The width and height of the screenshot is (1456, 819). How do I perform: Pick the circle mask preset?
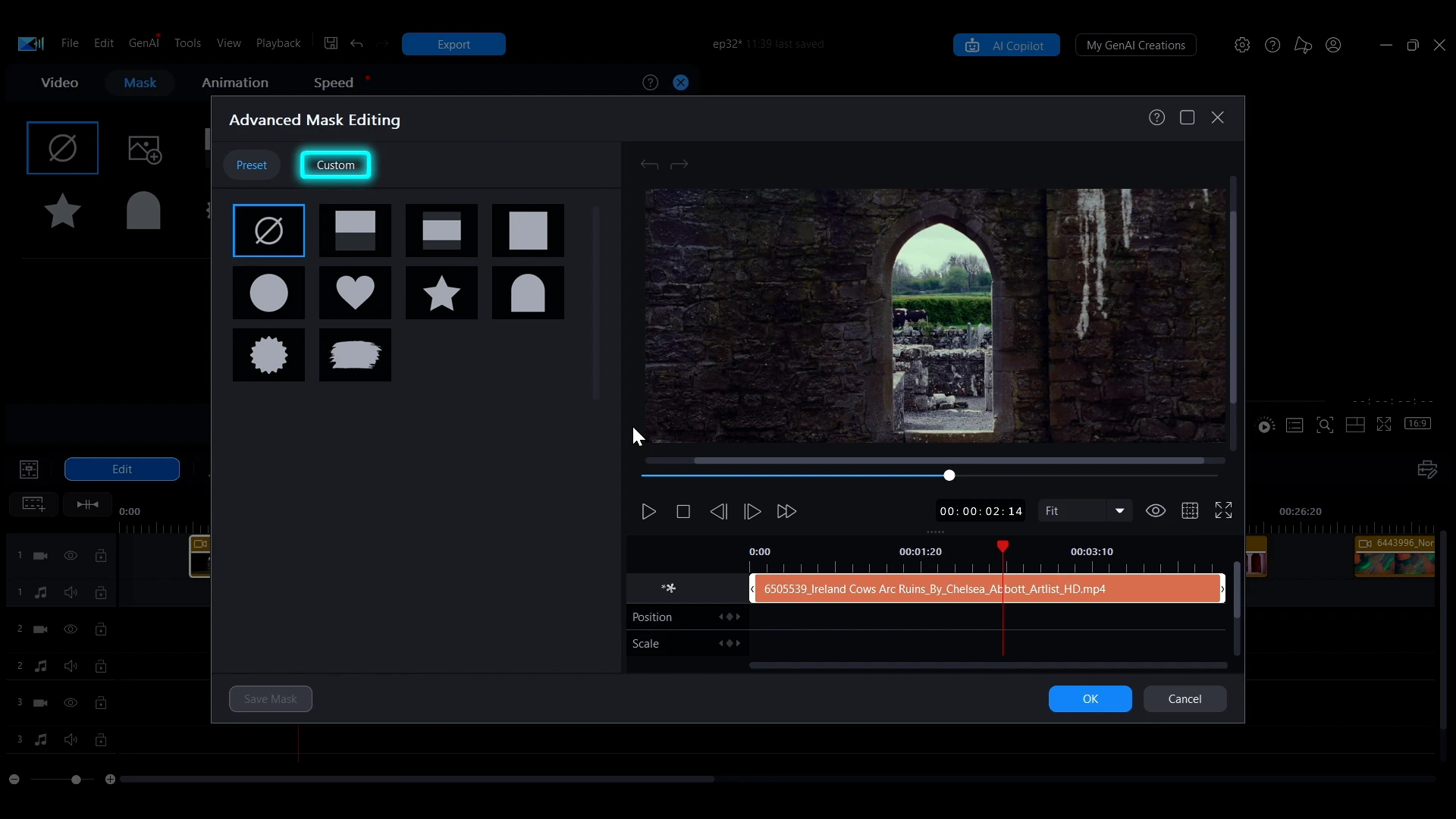[268, 293]
